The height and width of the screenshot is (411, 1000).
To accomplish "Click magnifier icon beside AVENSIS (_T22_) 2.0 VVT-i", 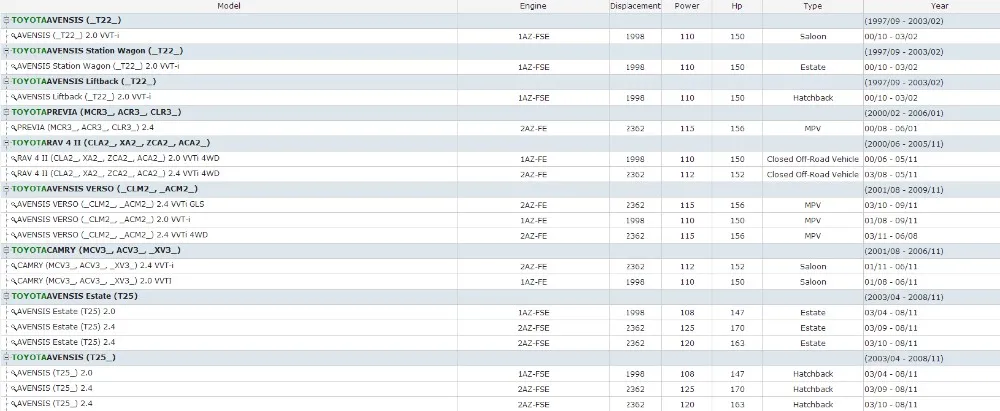I will tap(14, 36).
